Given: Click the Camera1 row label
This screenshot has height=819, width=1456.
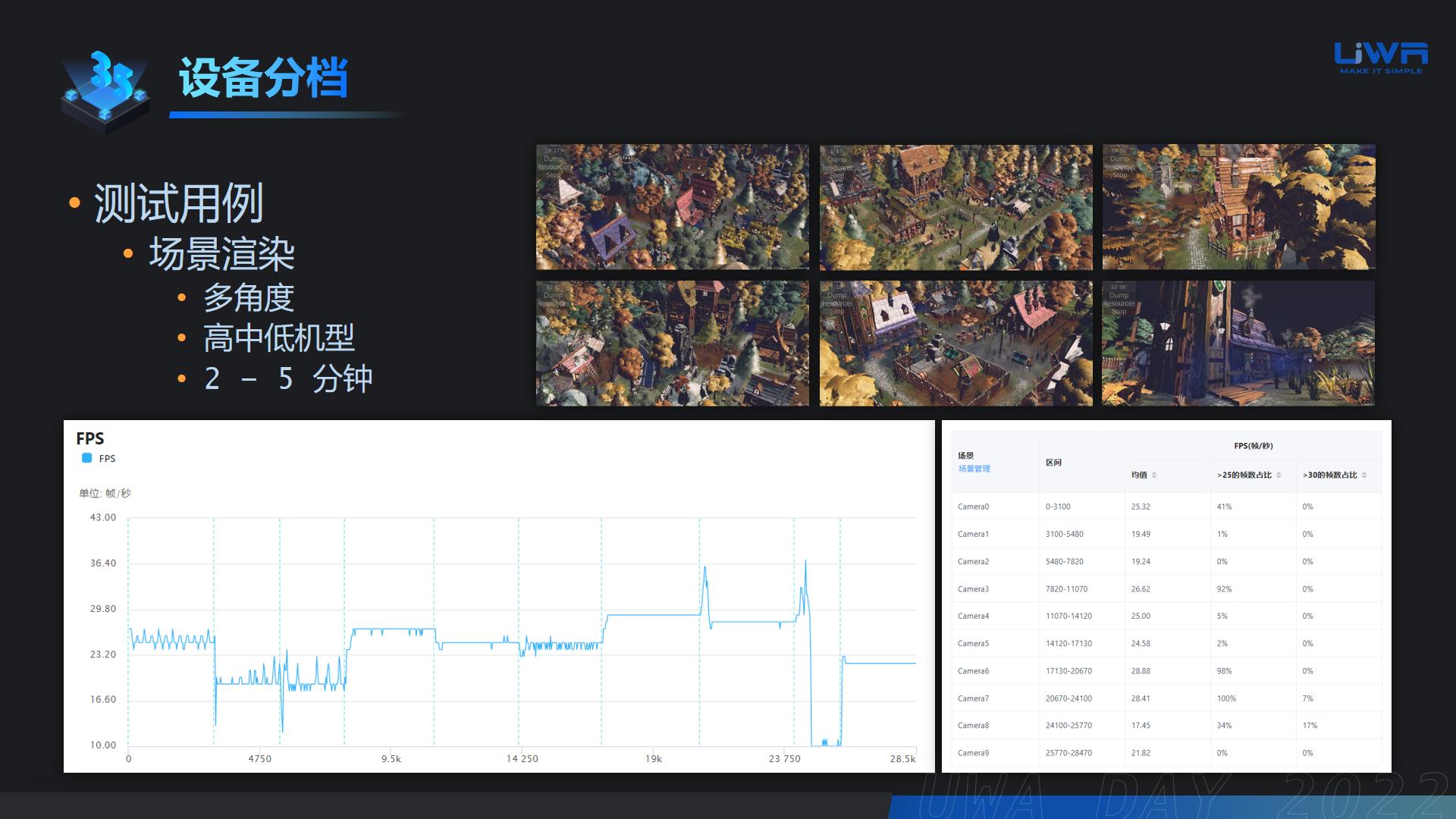Looking at the screenshot, I should click(973, 534).
